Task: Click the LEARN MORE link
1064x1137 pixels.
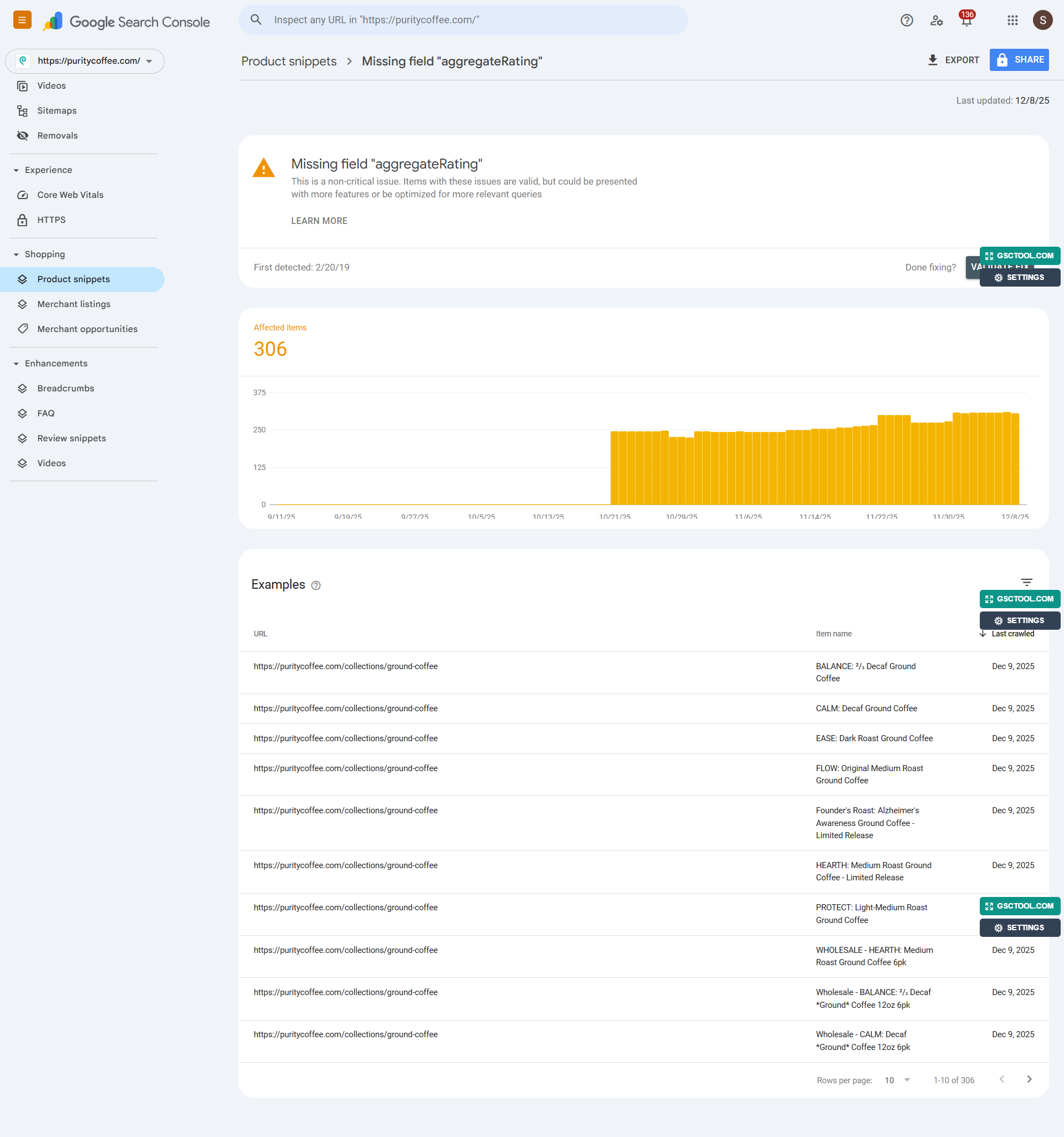Action: 319,221
